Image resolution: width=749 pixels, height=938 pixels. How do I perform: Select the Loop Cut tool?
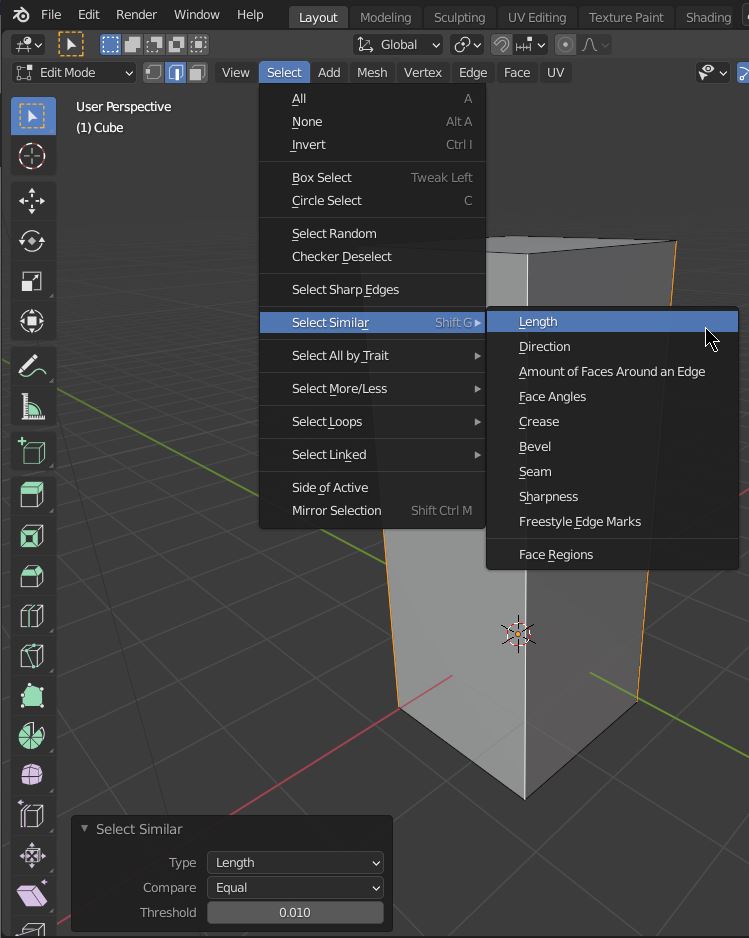pyautogui.click(x=33, y=616)
